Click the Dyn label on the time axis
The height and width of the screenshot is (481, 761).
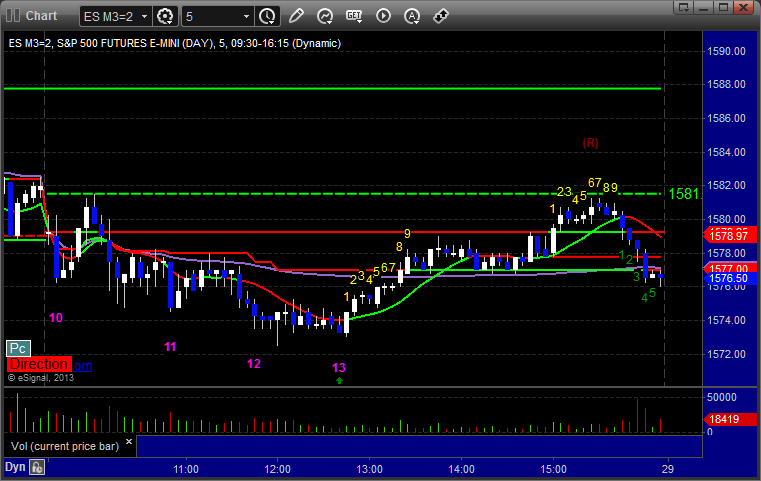[x=15, y=467]
